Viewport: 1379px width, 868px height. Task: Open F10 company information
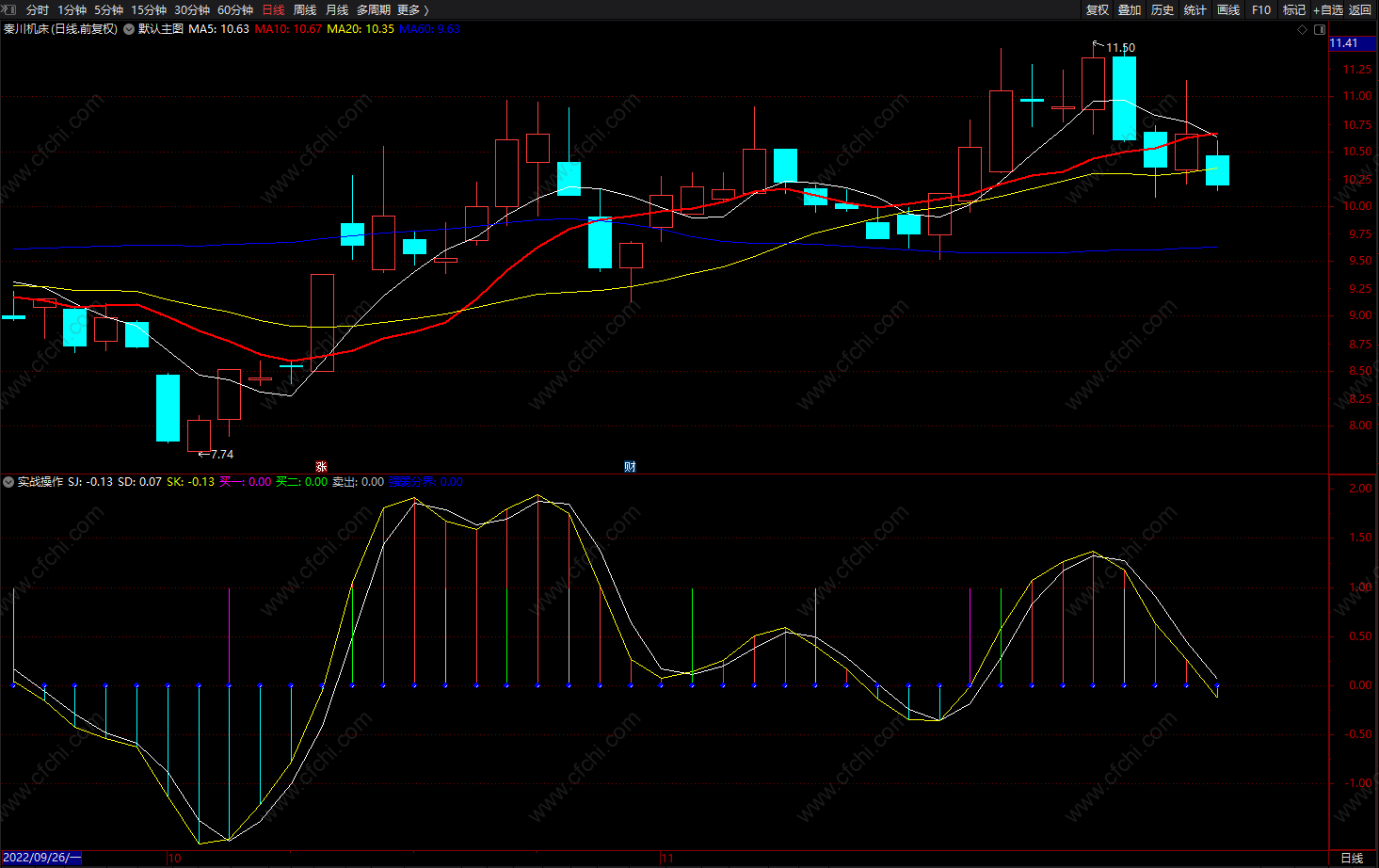[1261, 10]
